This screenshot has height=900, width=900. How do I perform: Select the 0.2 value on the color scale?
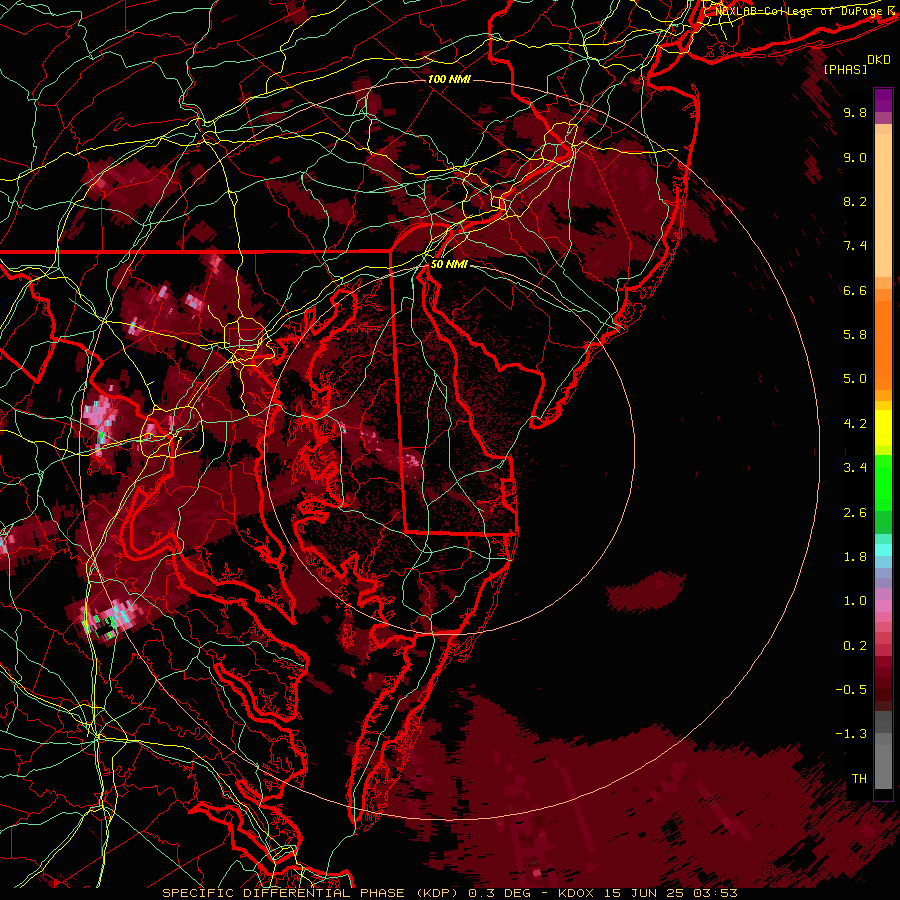855,646
